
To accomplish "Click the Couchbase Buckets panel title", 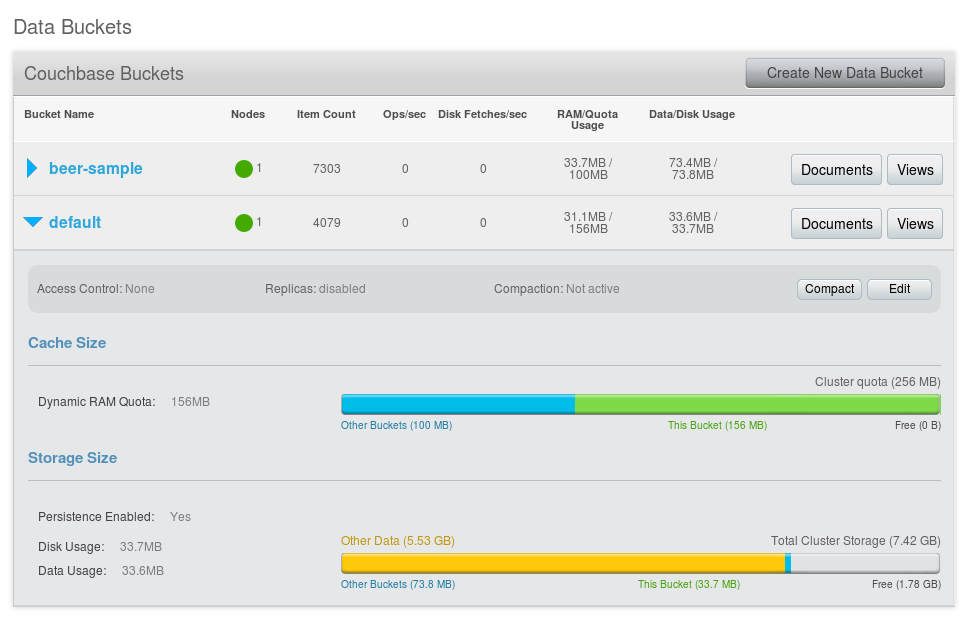I will point(104,74).
